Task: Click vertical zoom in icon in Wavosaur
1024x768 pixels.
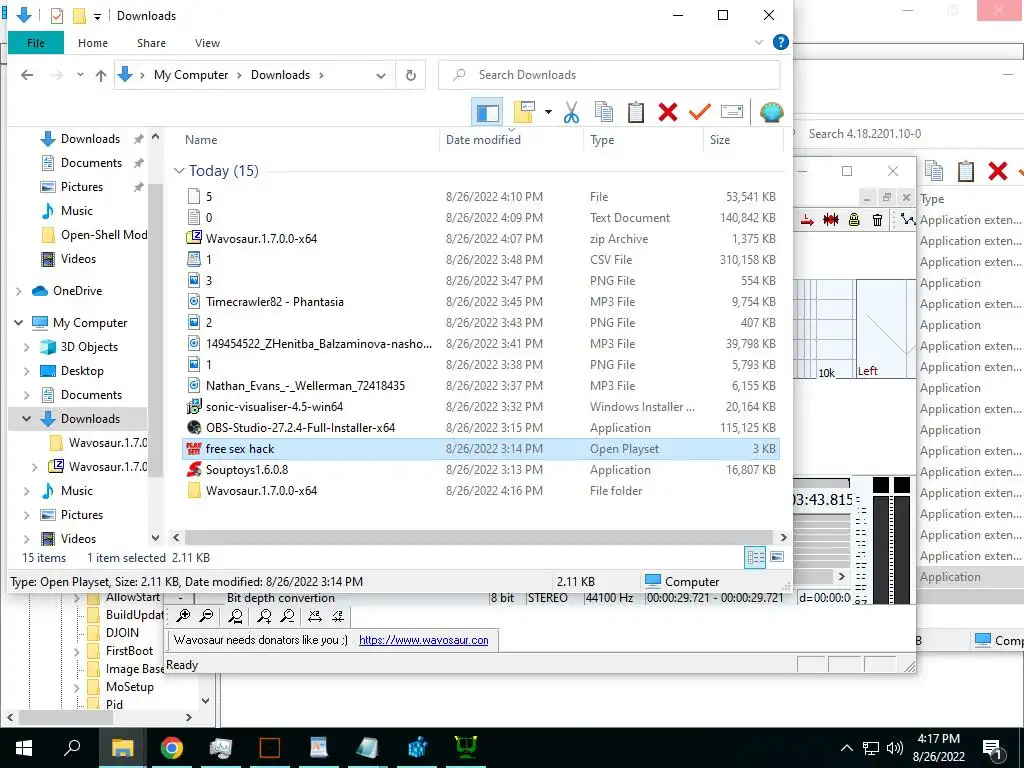Action: (x=264, y=616)
